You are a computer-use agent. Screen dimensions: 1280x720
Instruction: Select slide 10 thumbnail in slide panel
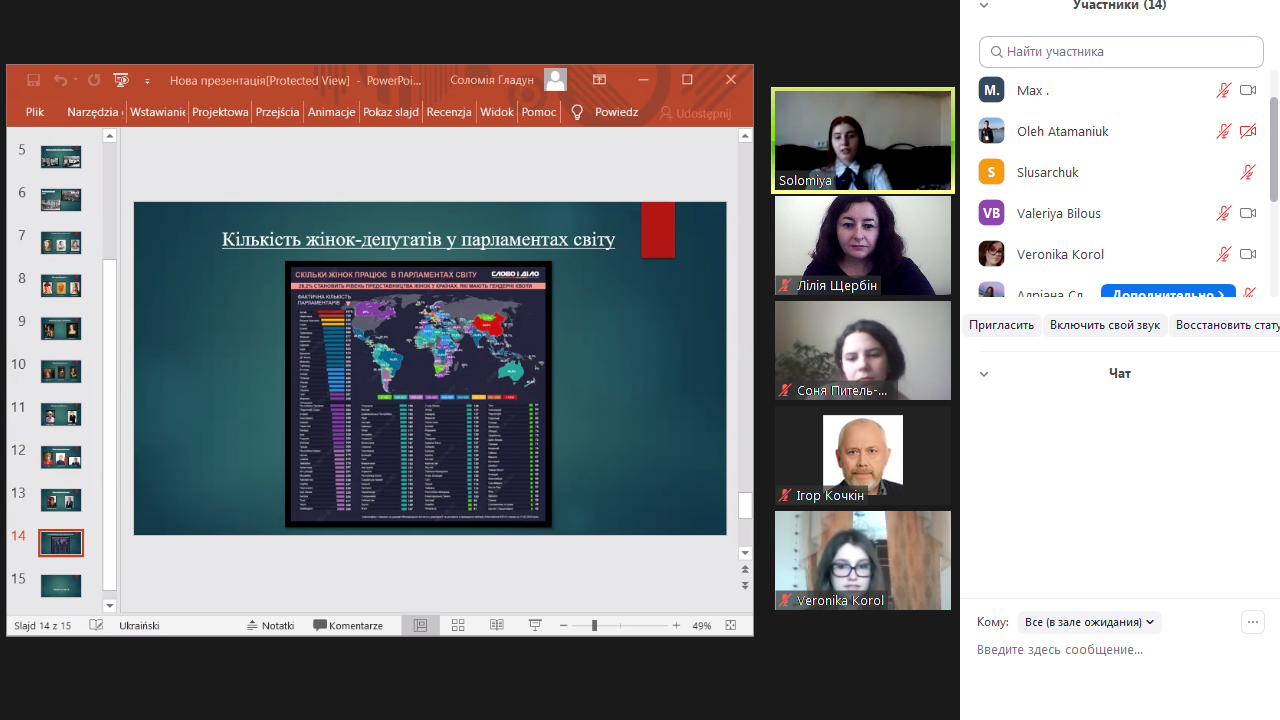pyautogui.click(x=61, y=372)
